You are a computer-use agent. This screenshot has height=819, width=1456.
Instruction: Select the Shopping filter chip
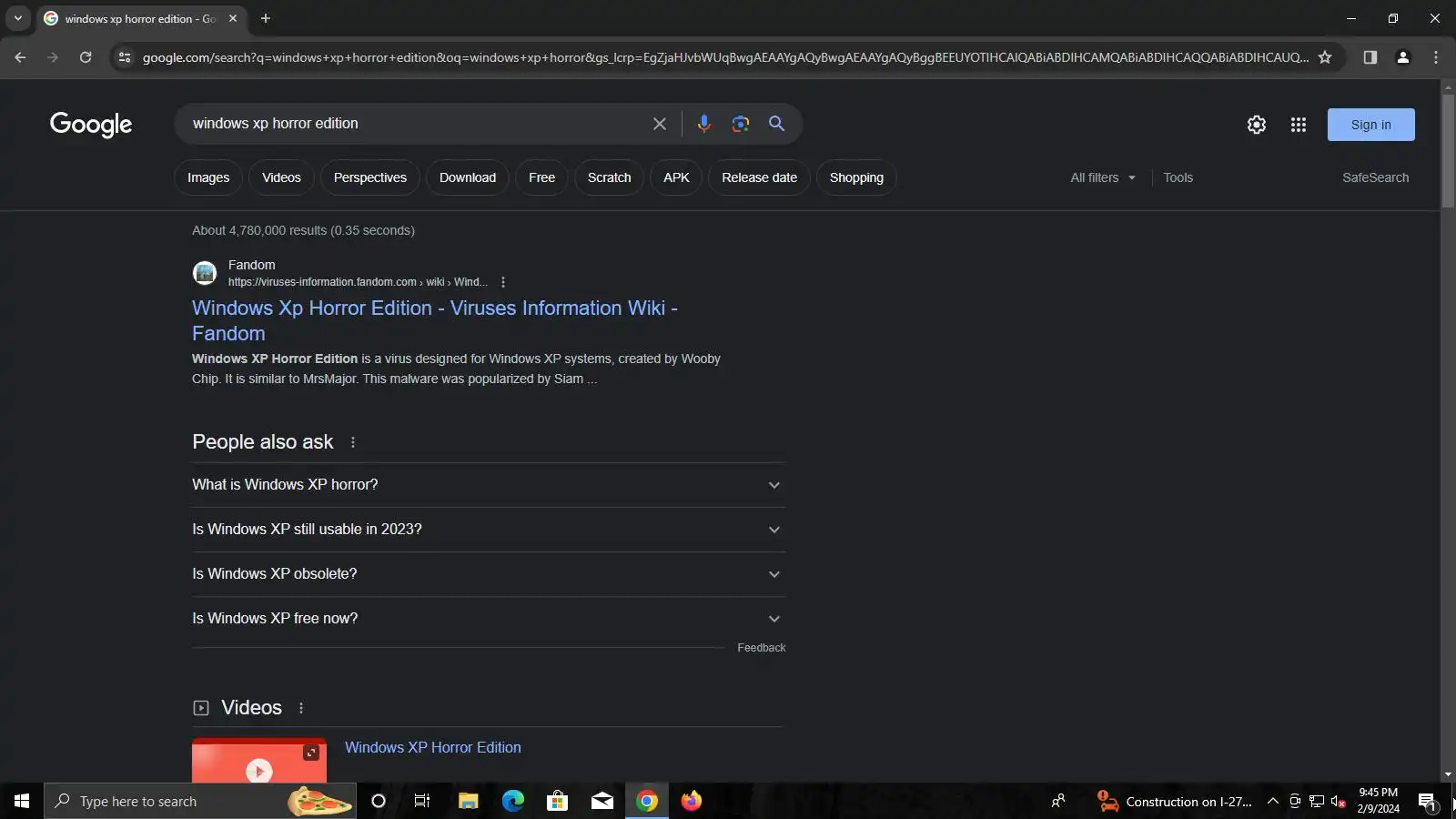tap(856, 177)
